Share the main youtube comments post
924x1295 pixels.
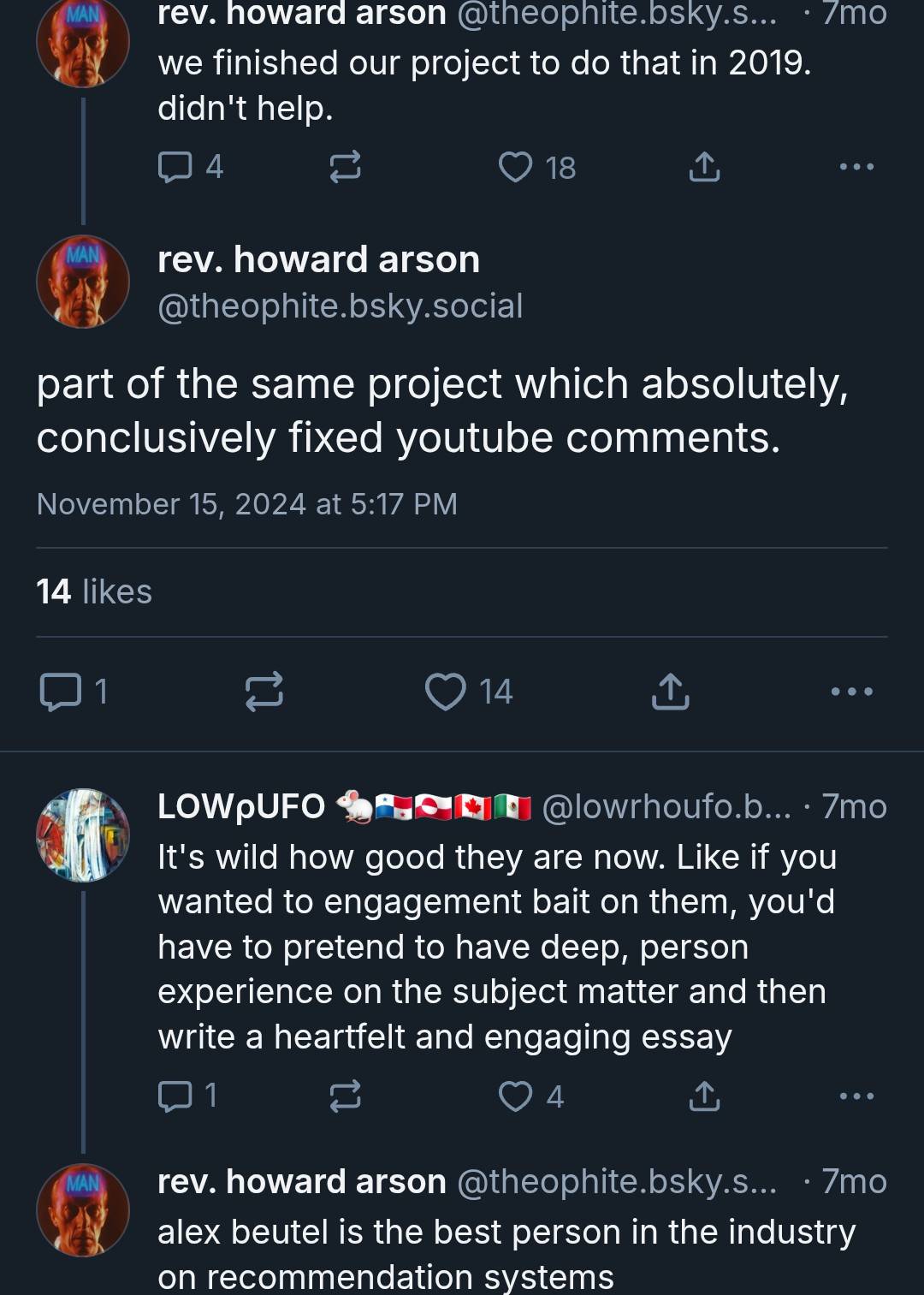(670, 692)
